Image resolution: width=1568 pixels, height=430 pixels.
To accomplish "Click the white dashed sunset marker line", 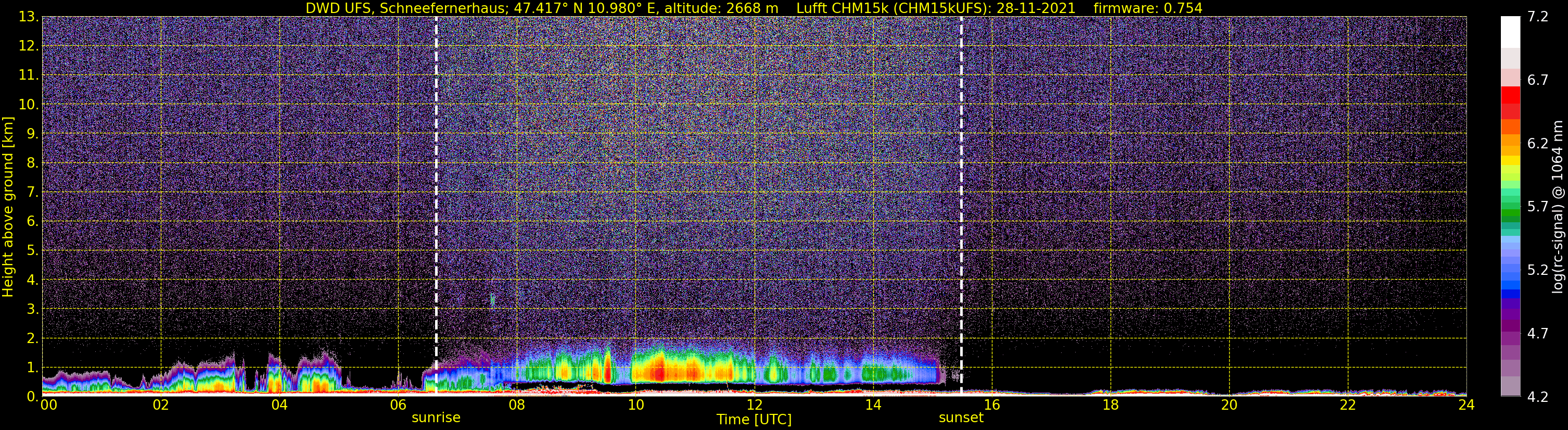I will pyautogui.click(x=961, y=206).
